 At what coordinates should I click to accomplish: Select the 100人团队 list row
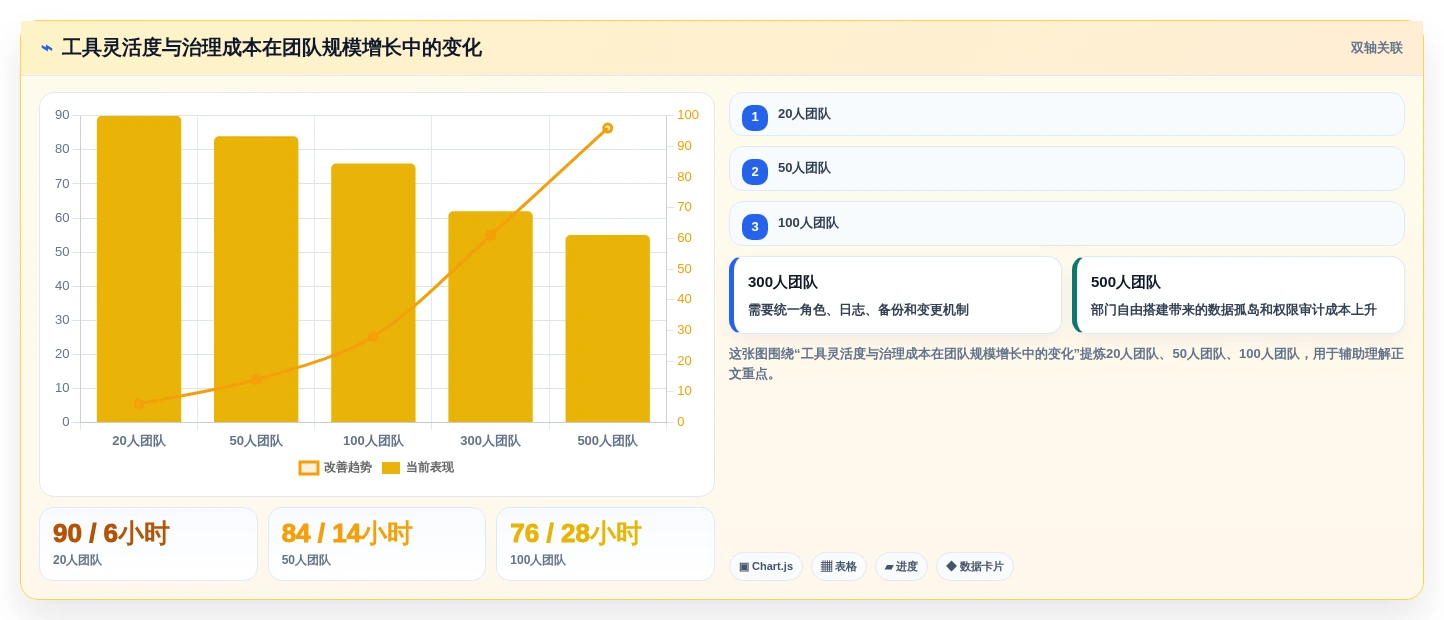[x=1067, y=223]
